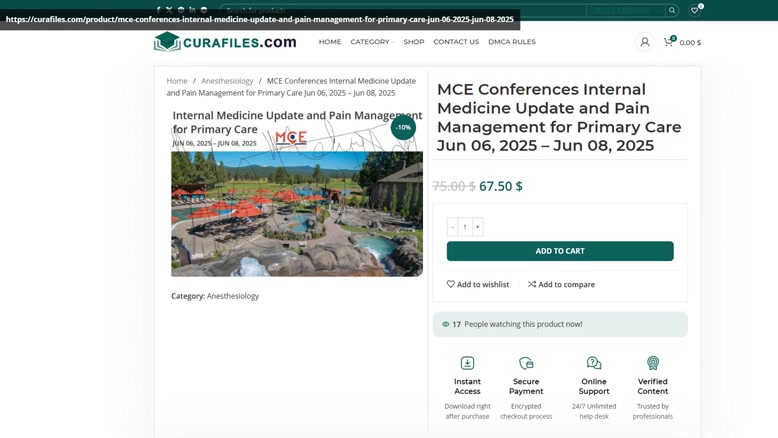Expand the Category menu
The width and height of the screenshot is (778, 438).
click(x=372, y=42)
